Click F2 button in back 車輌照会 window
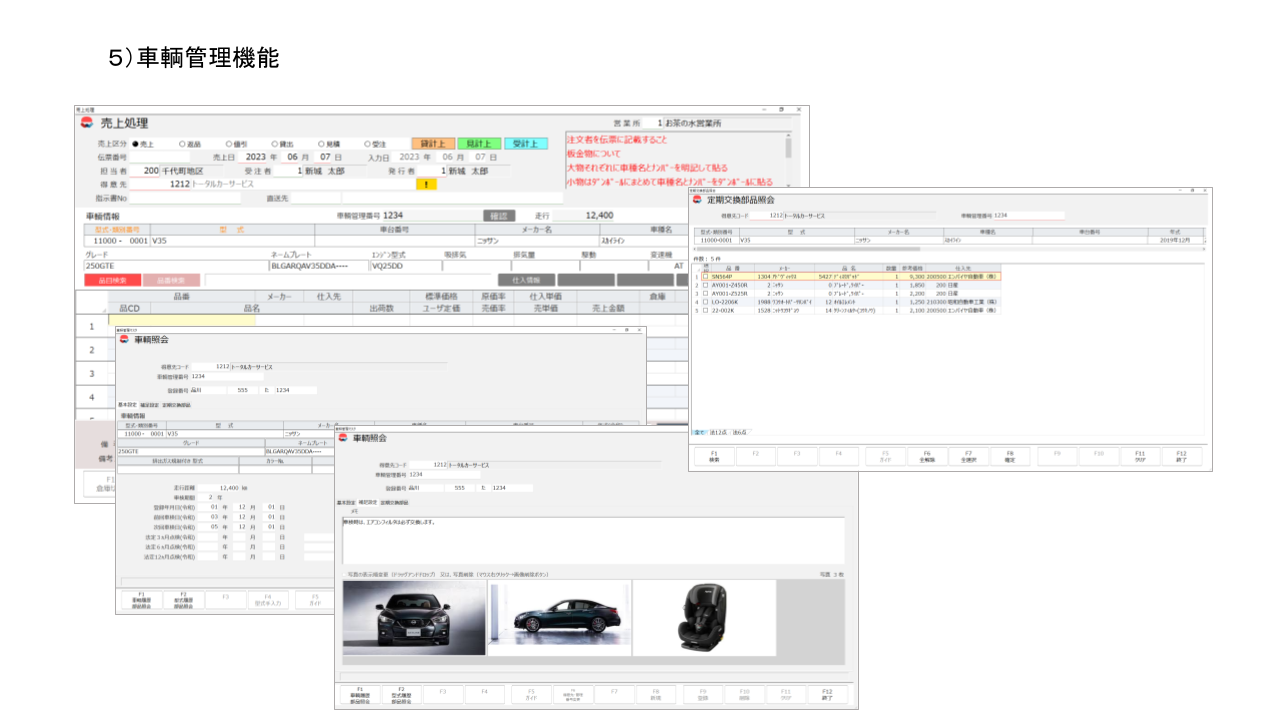 [x=183, y=600]
